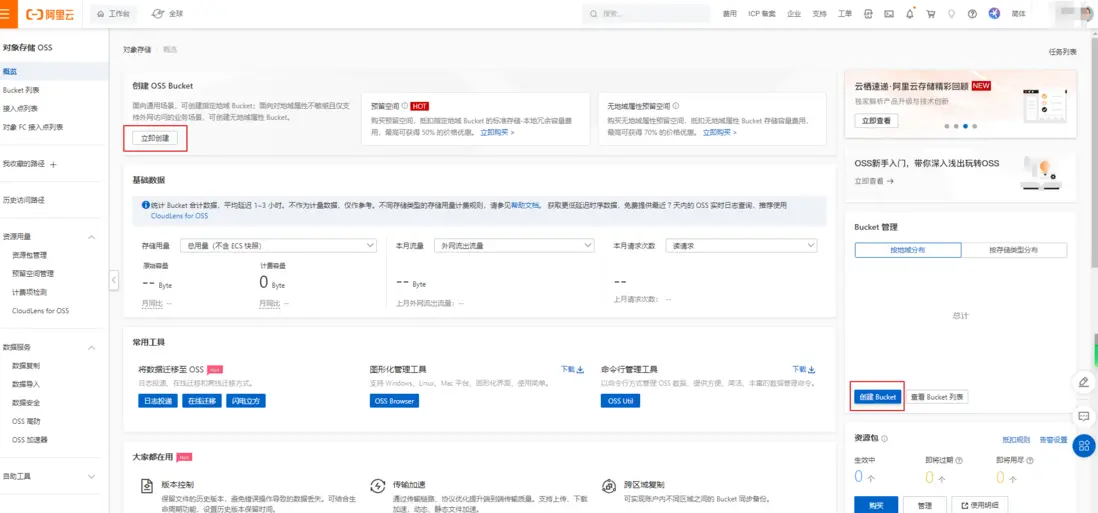Click the 立即创建 button
The width and height of the screenshot is (1098, 513).
tap(155, 139)
